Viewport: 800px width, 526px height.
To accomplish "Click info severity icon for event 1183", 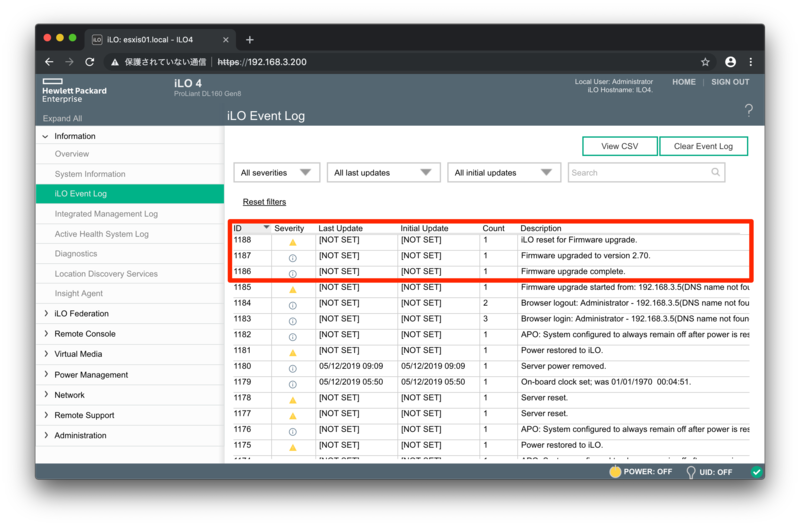I will point(293,321).
